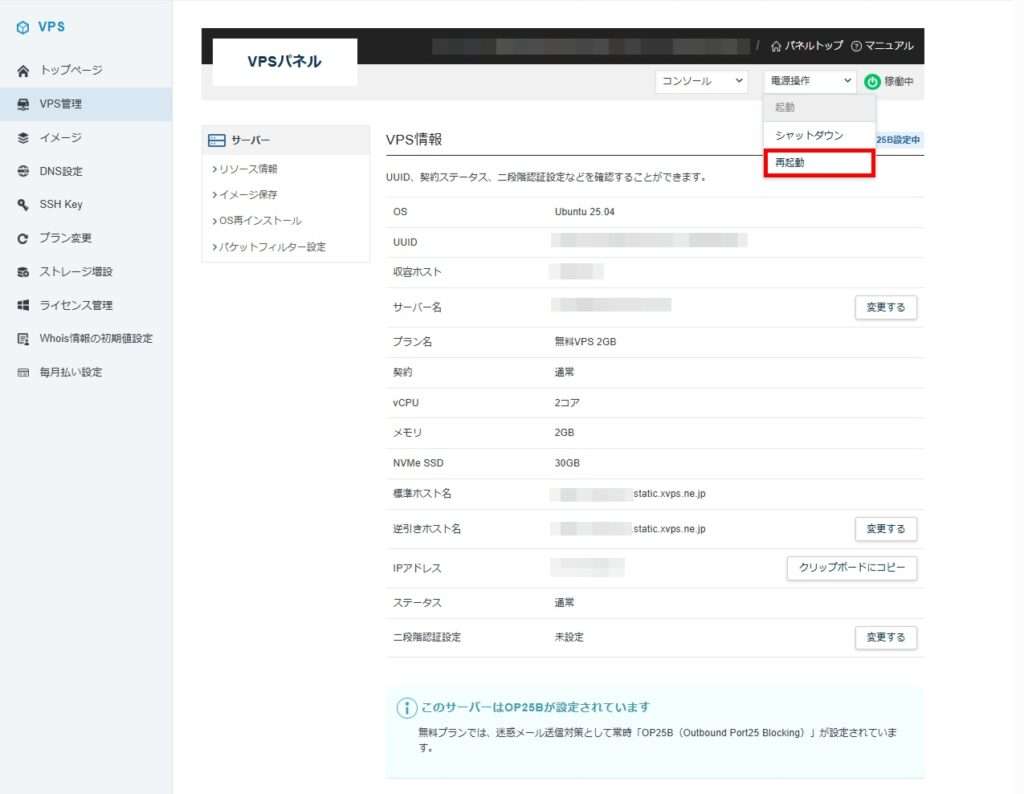Open パケットフィルター設定 in the server menu
The height and width of the screenshot is (794, 1024).
tap(272, 246)
